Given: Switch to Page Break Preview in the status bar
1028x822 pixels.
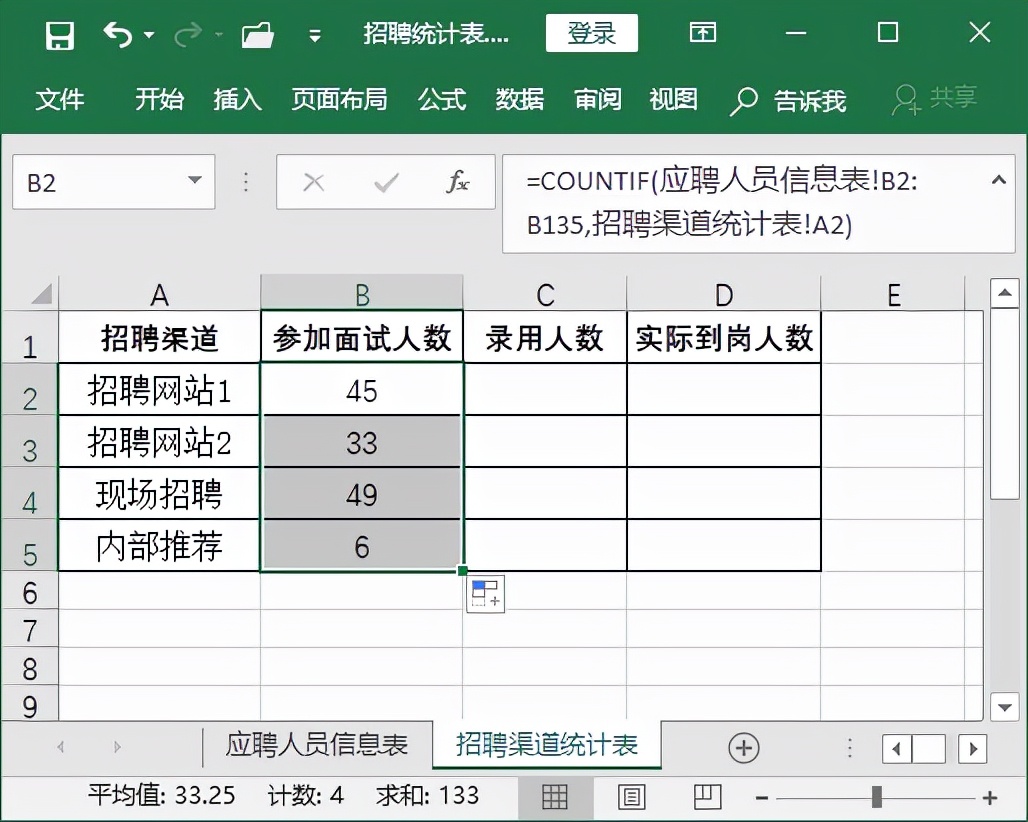Looking at the screenshot, I should (706, 797).
